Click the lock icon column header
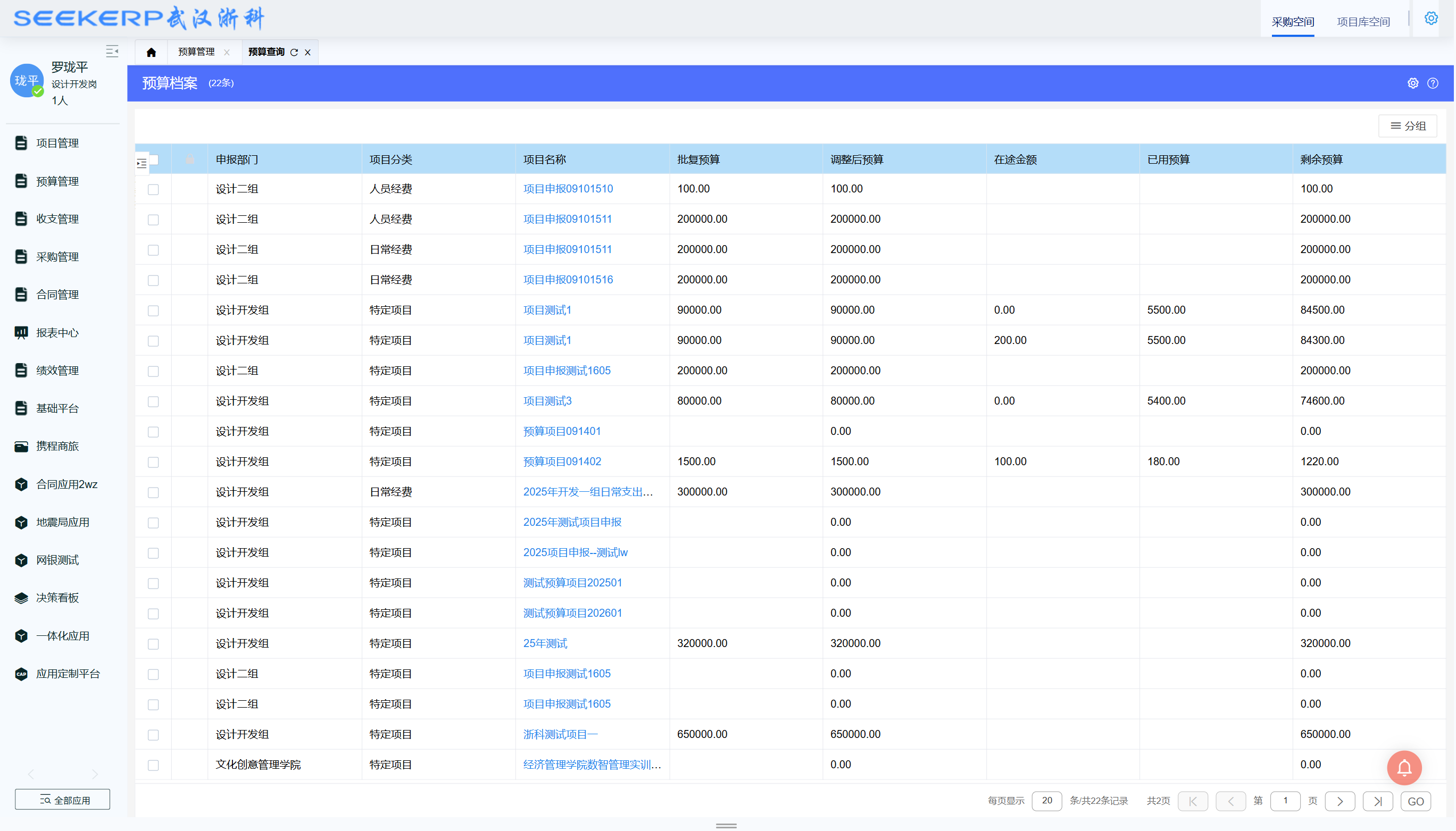 (189, 160)
